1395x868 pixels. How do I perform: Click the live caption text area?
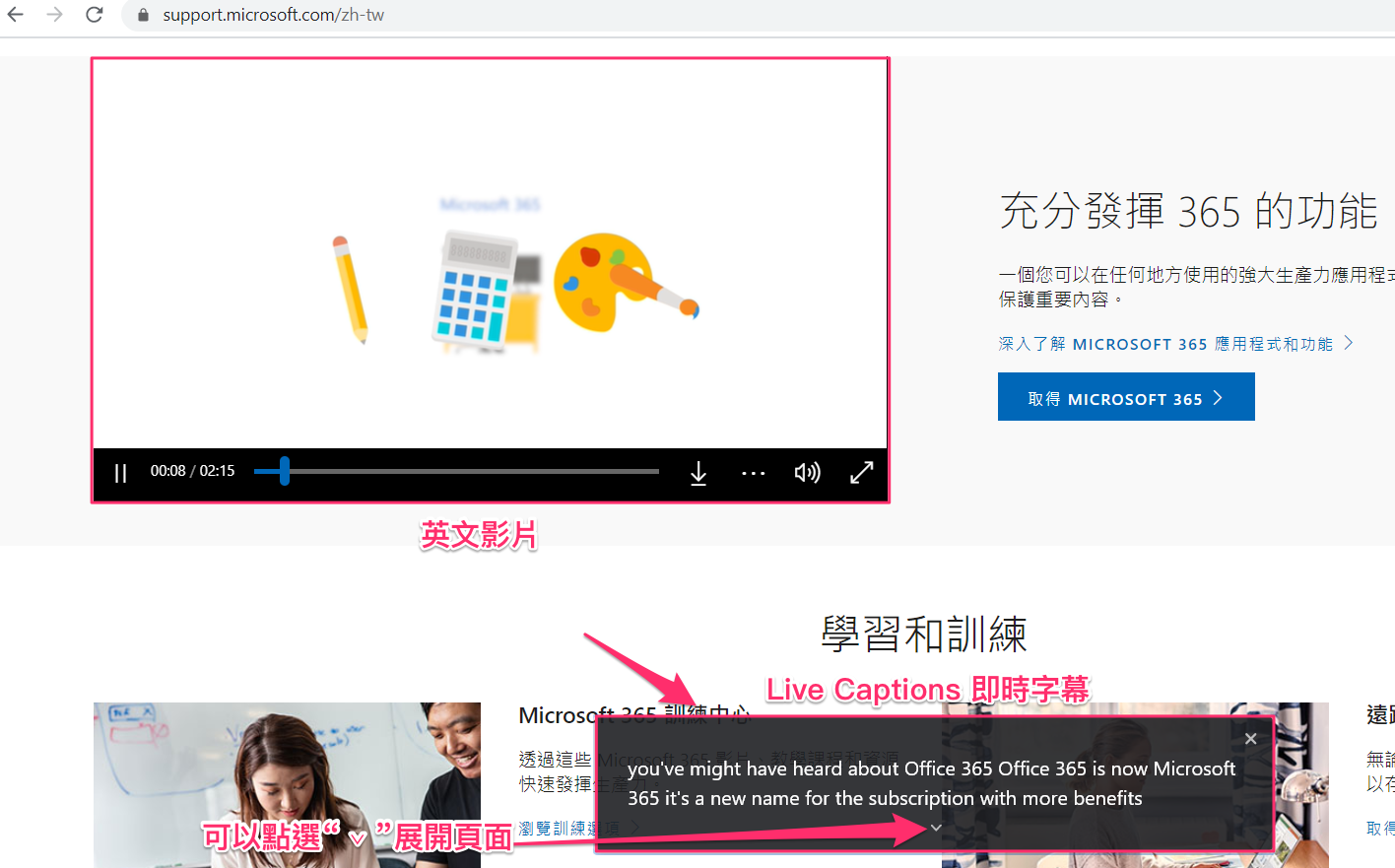tap(931, 783)
